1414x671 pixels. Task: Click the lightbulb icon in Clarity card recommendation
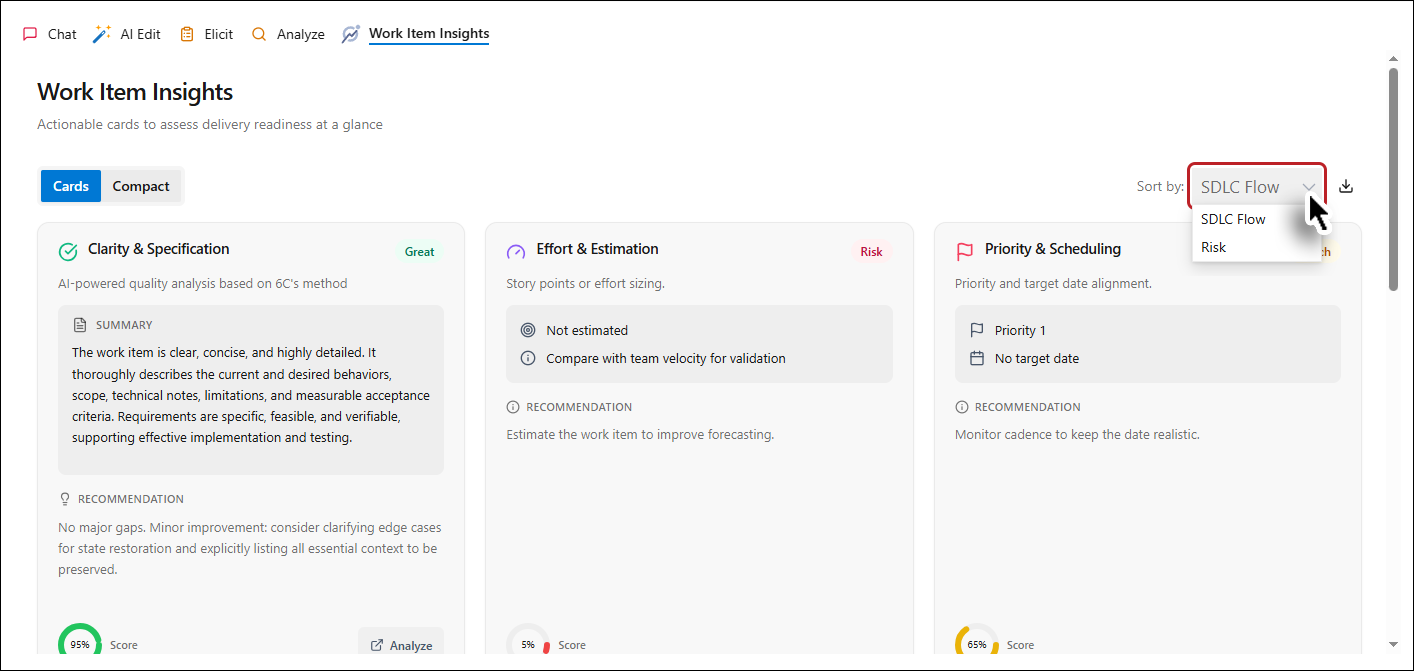(x=65, y=499)
